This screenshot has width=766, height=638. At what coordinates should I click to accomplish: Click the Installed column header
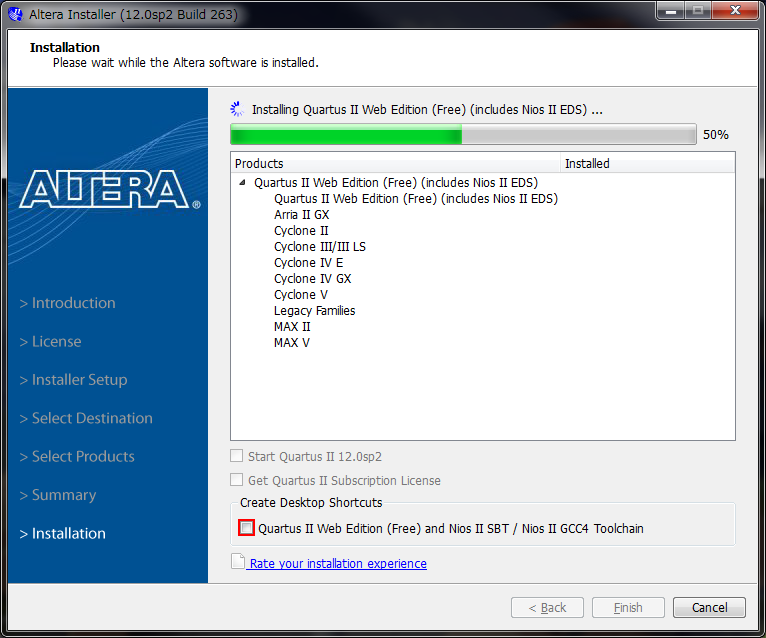tap(647, 163)
